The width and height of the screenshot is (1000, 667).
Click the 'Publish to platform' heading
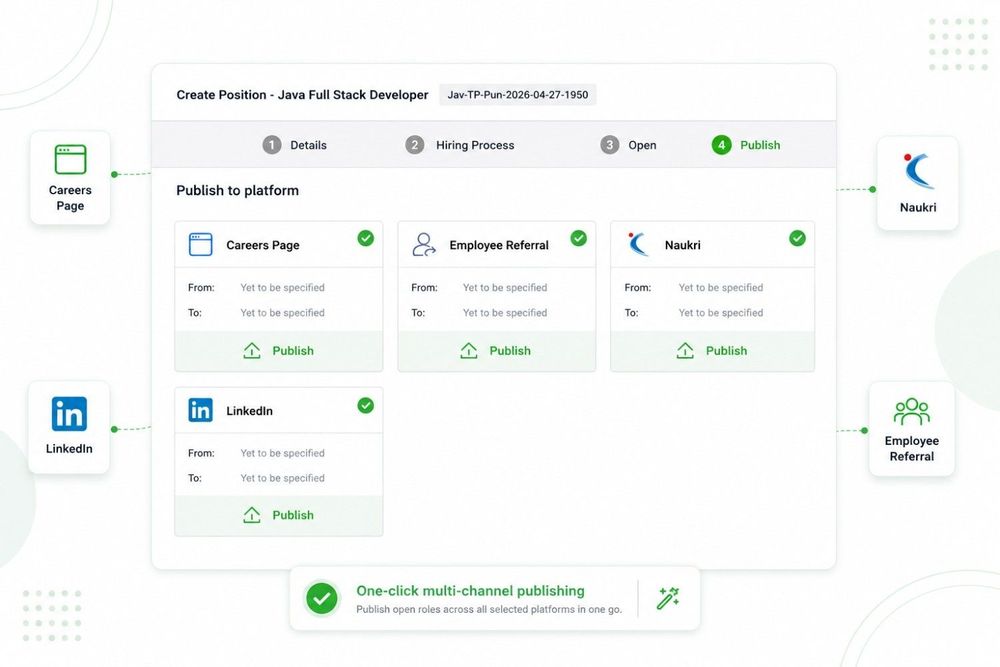click(237, 190)
